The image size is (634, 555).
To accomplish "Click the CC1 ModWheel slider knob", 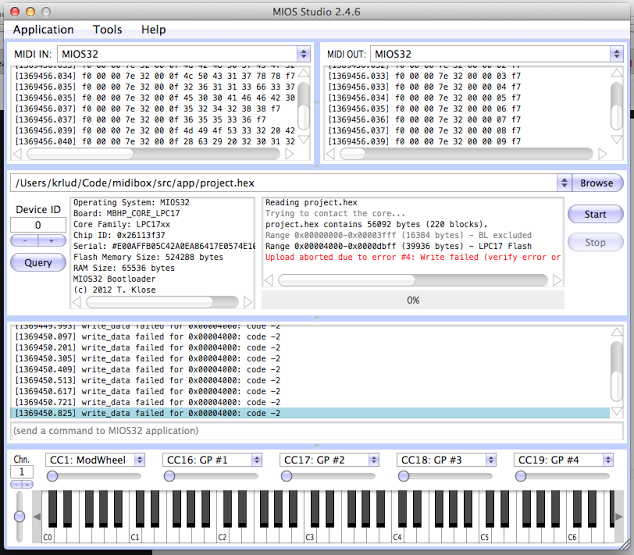I will (52, 477).
